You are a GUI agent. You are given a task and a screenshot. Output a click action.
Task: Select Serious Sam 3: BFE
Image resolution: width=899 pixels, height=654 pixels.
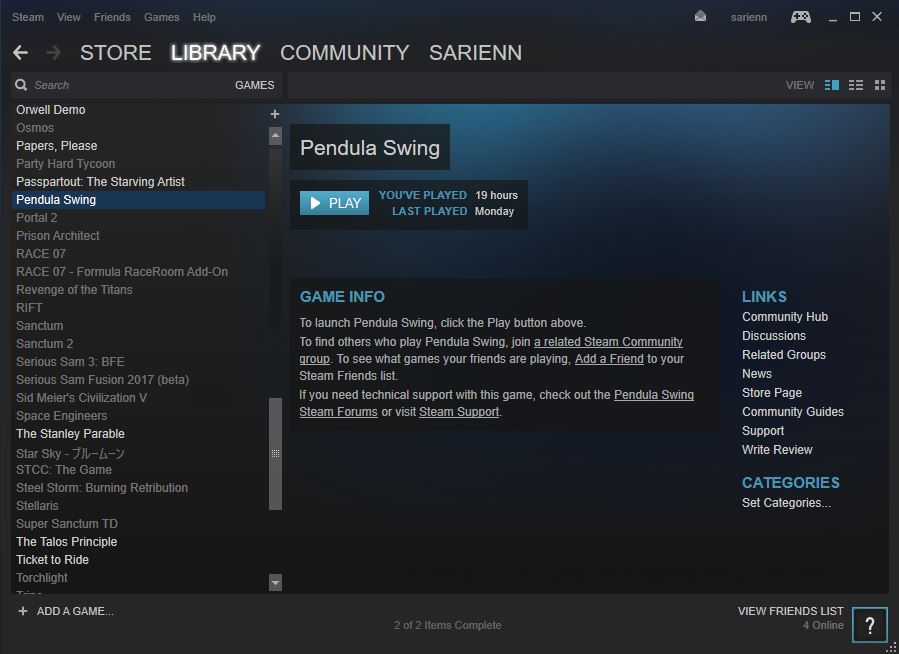click(138, 362)
